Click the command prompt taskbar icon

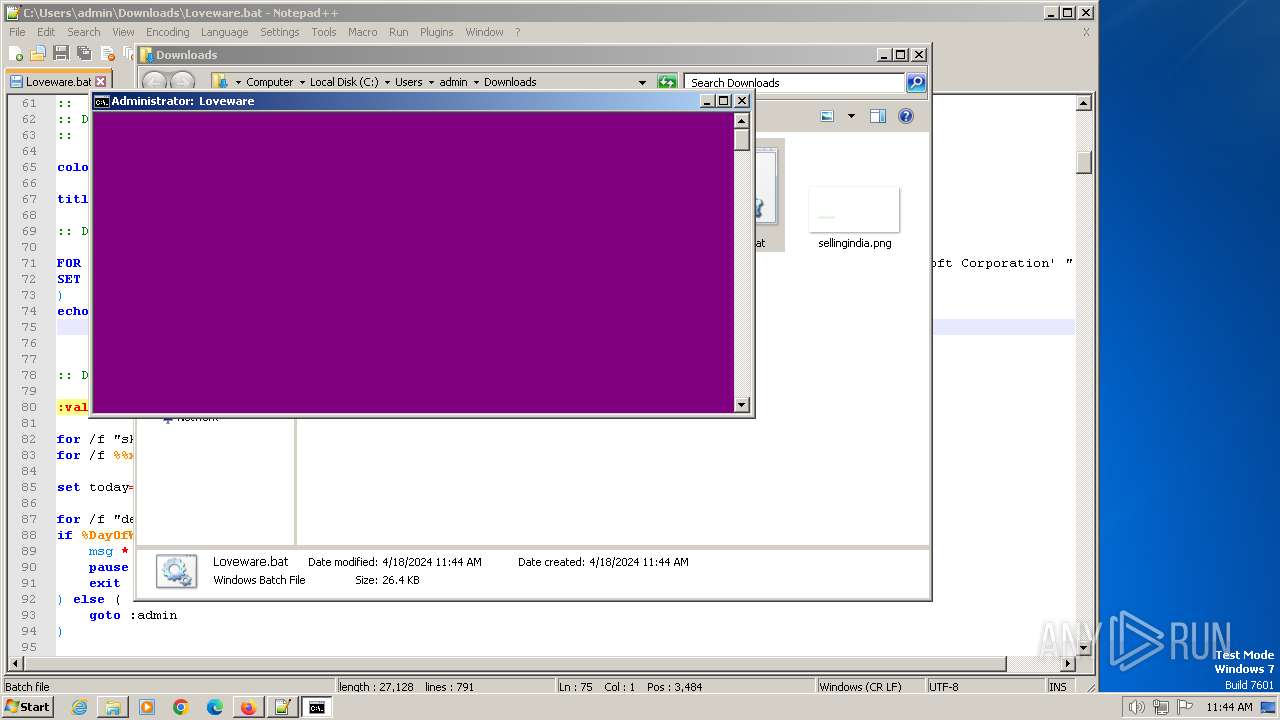(x=317, y=707)
